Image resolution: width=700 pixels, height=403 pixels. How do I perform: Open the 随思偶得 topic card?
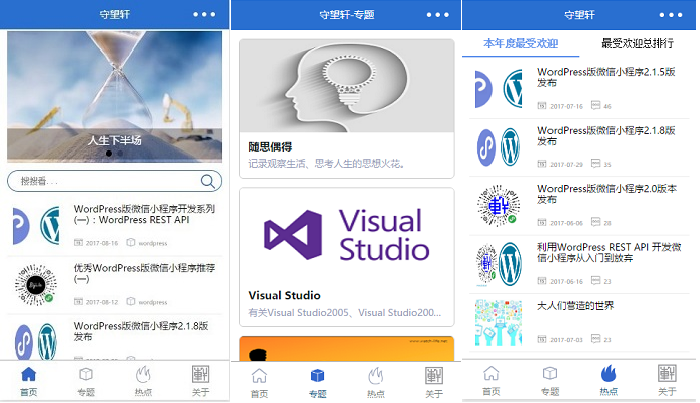(x=346, y=110)
